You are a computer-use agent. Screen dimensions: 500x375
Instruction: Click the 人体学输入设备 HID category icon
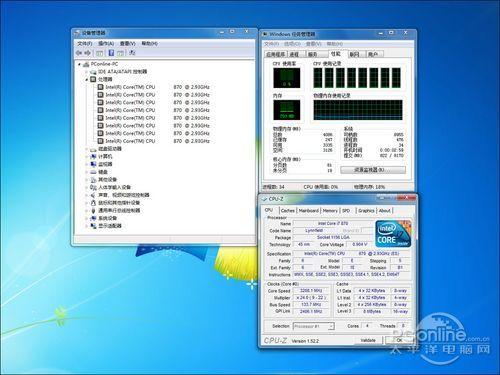pyautogui.click(x=93, y=187)
